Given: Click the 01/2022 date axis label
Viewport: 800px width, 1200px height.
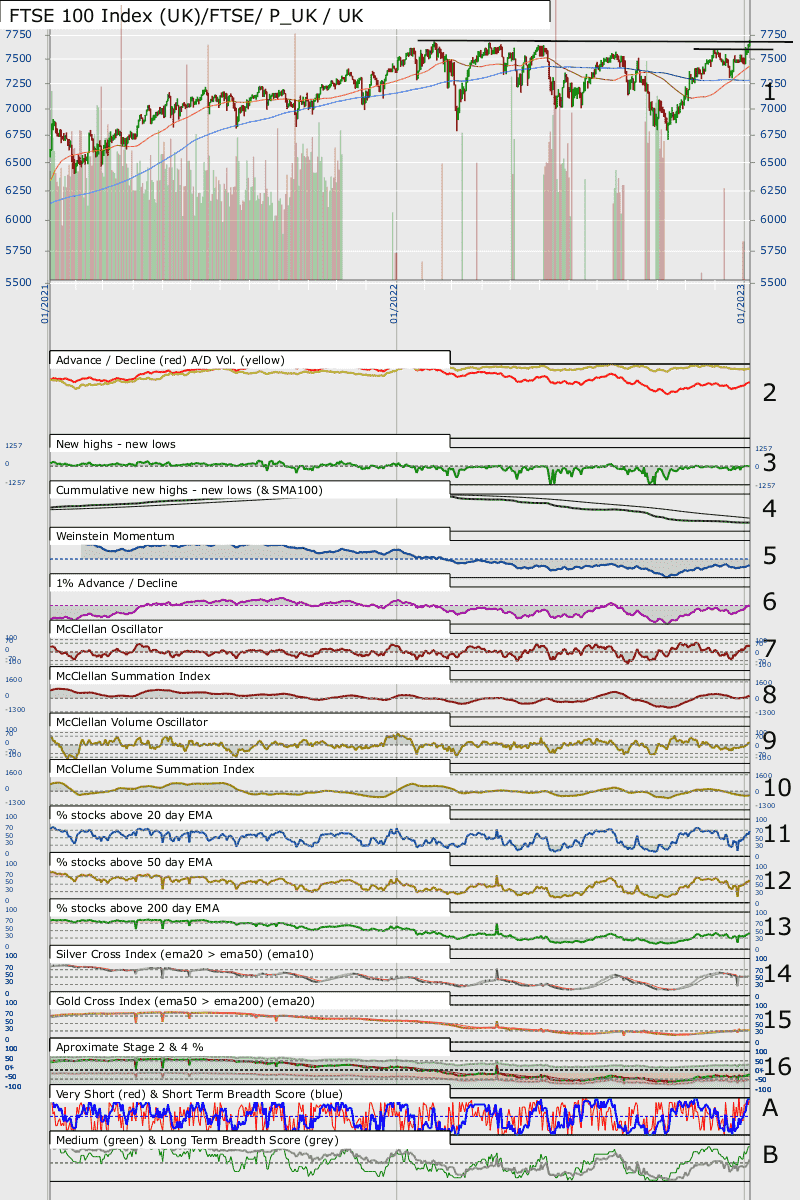Looking at the screenshot, I should [395, 303].
